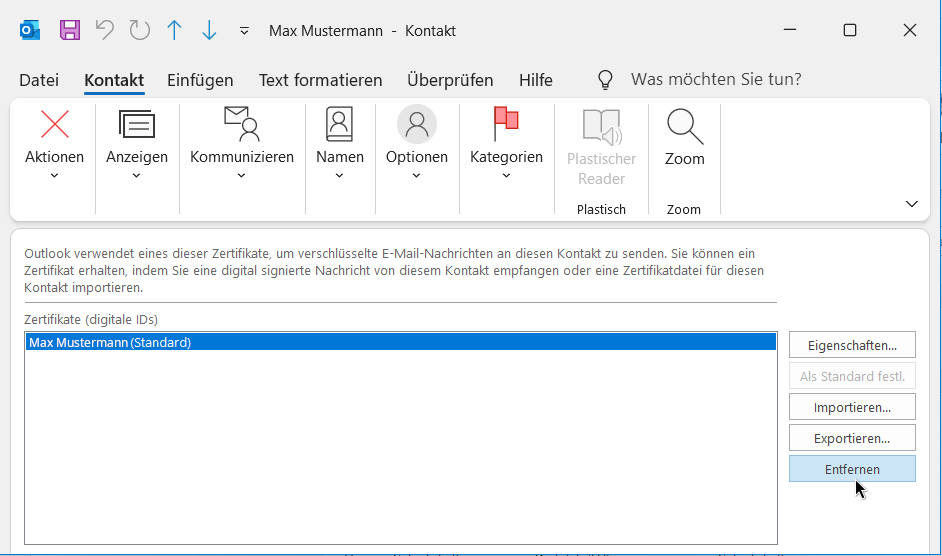Expand the Aktionen dropdown arrow
This screenshot has height=556, width=942.
54,176
